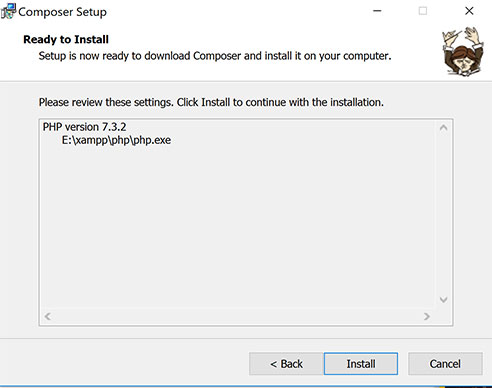Click the settings box scroll right arrow
The image size is (492, 388).
point(426,316)
